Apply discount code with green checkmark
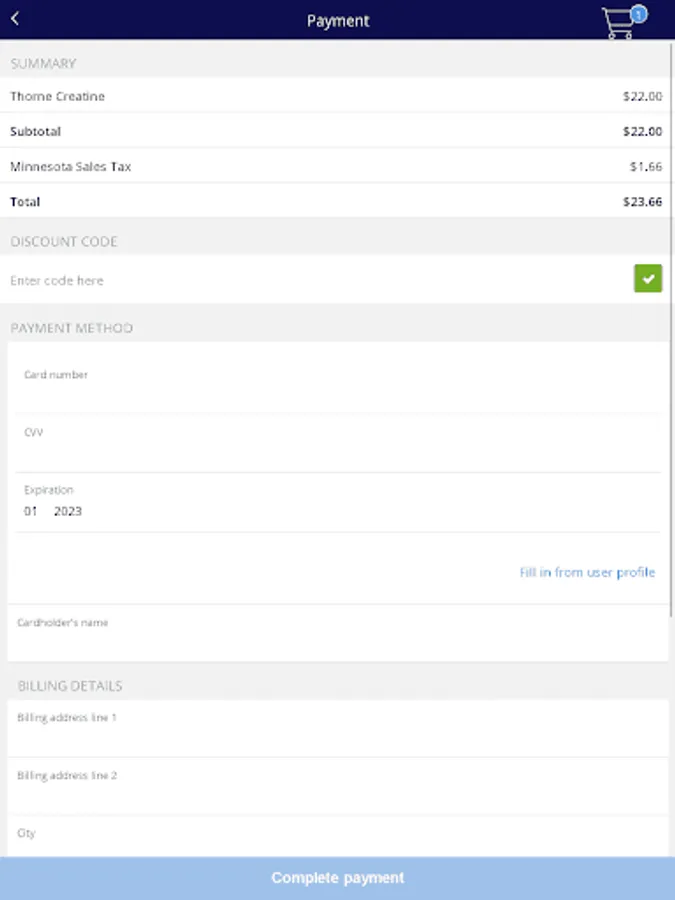This screenshot has width=675, height=900. [648, 279]
